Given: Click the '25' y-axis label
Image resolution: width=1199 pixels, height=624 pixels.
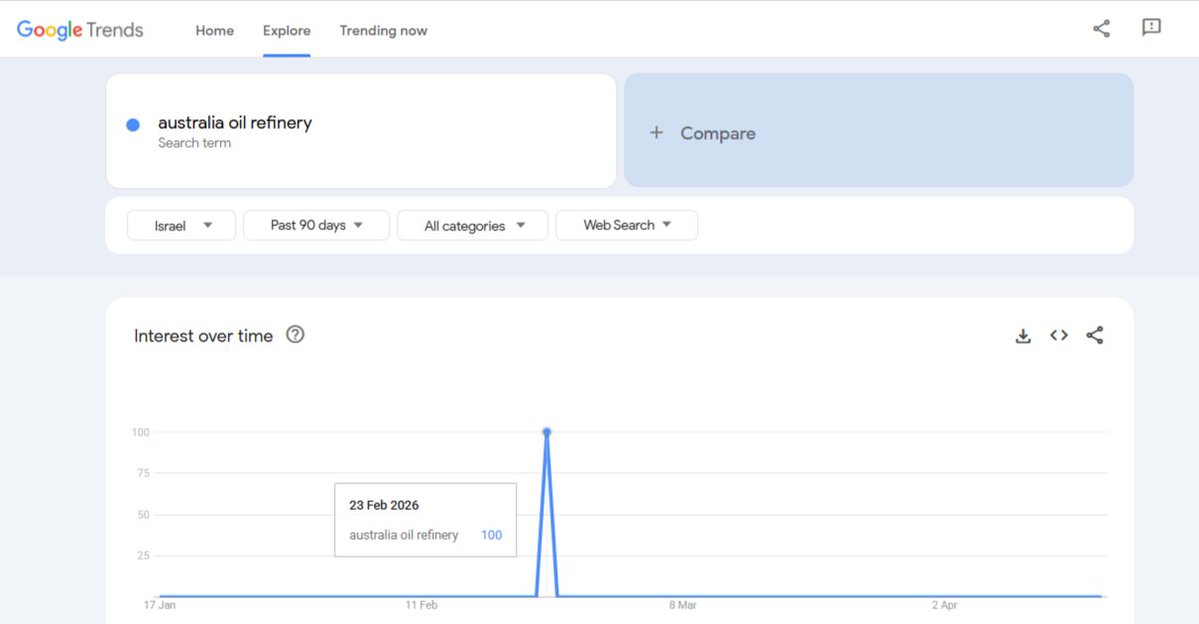Looking at the screenshot, I should click(143, 555).
